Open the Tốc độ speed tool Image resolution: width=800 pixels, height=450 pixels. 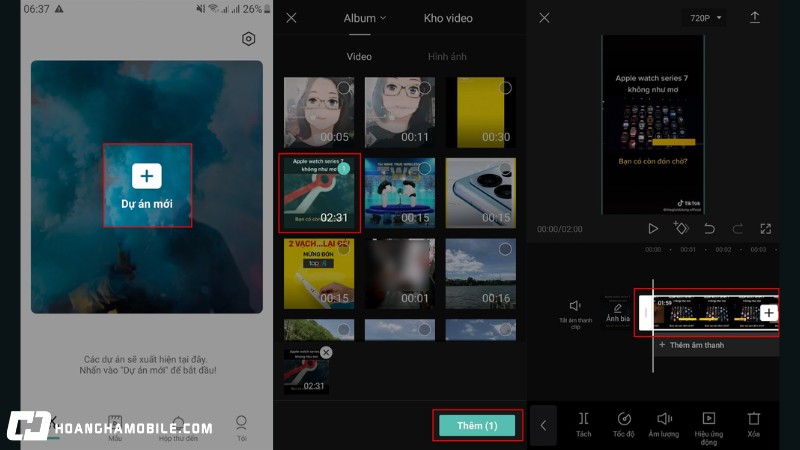click(624, 424)
